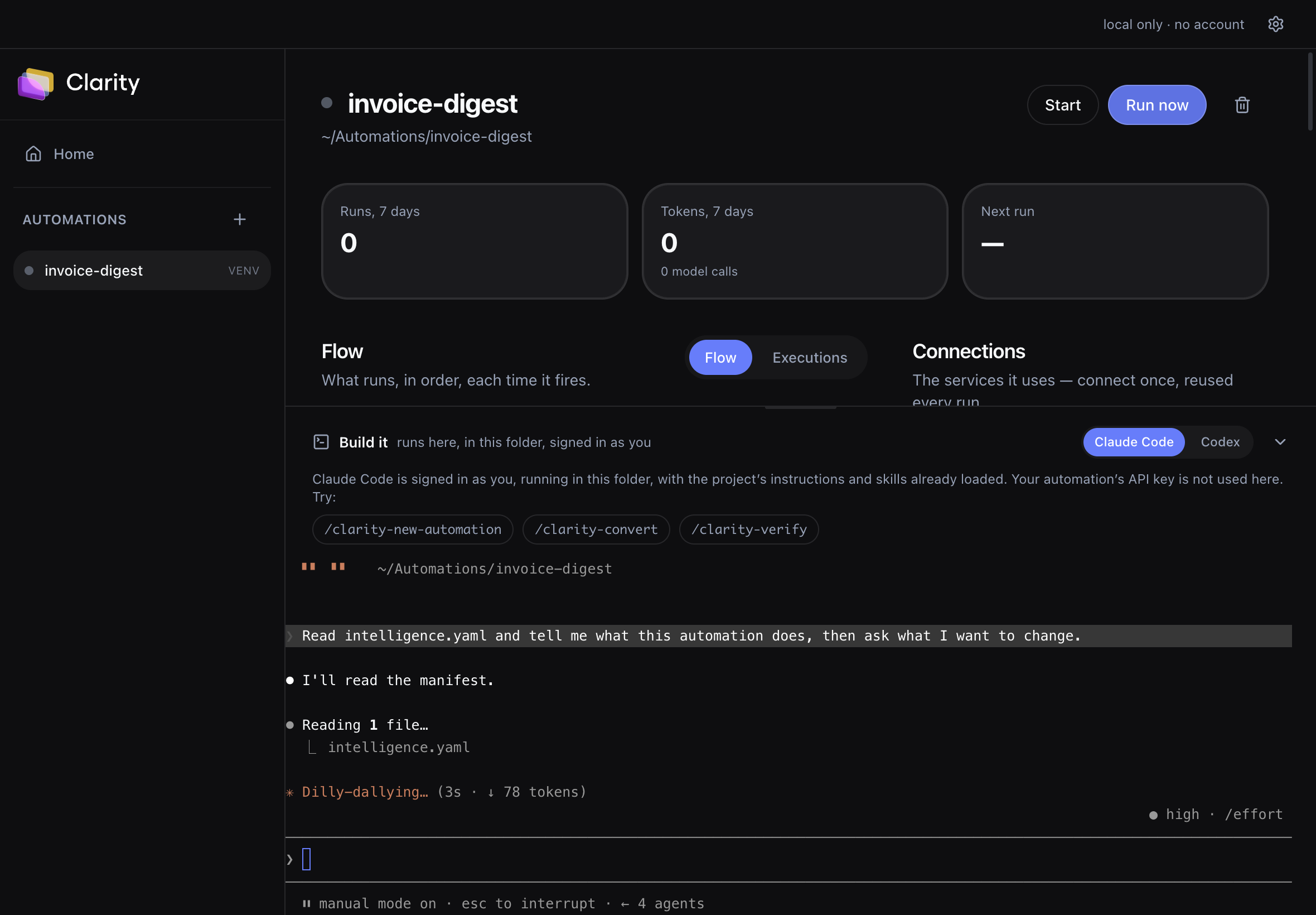Screen dimensions: 1316x915
Task: Click intelligence.yaml in the reading list
Action: click(399, 747)
